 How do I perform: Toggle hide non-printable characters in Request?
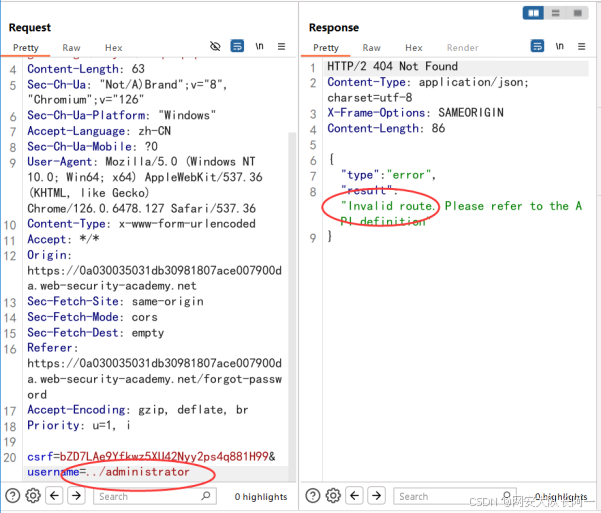[215, 47]
